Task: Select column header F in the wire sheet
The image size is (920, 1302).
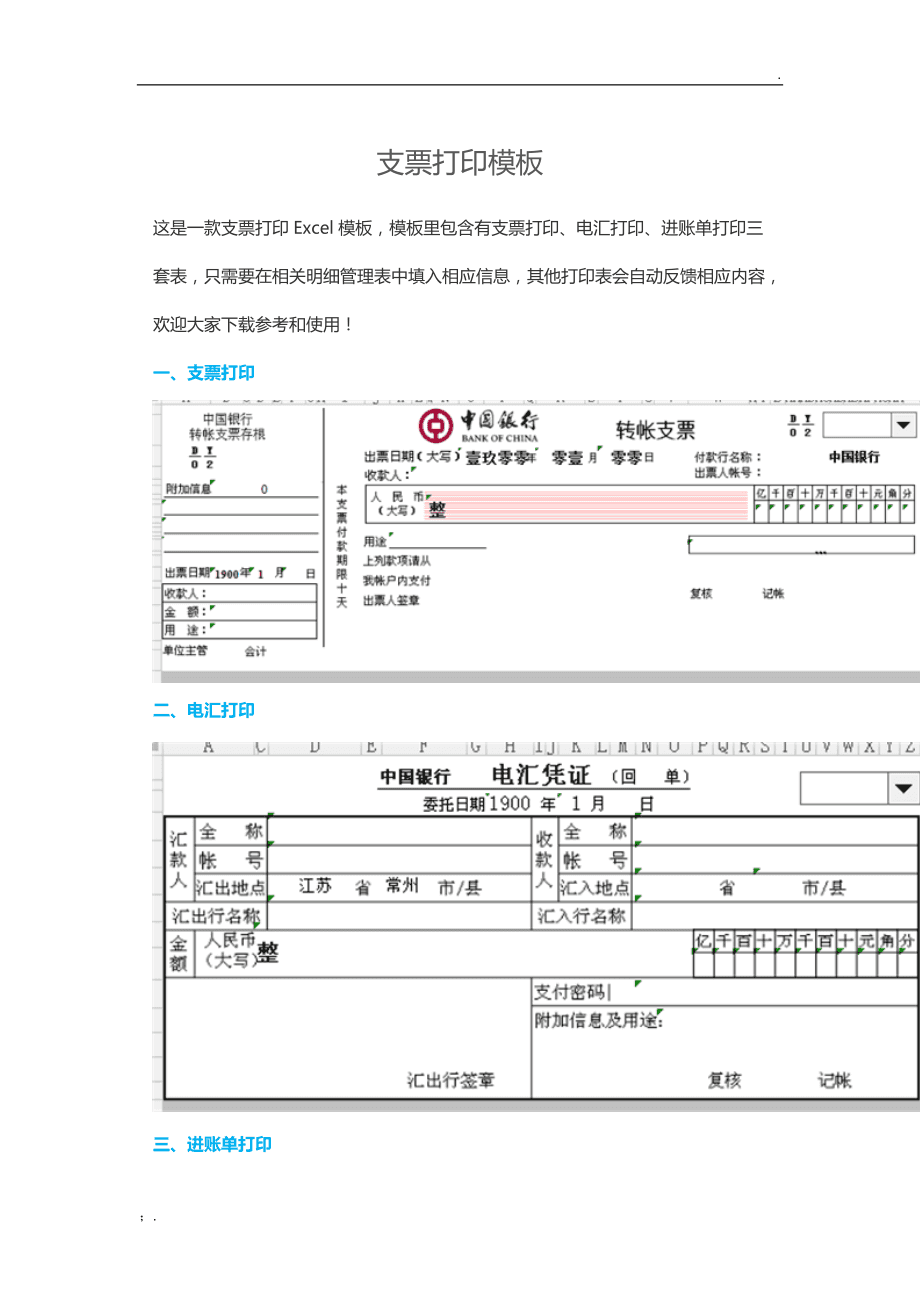Action: click(x=423, y=746)
